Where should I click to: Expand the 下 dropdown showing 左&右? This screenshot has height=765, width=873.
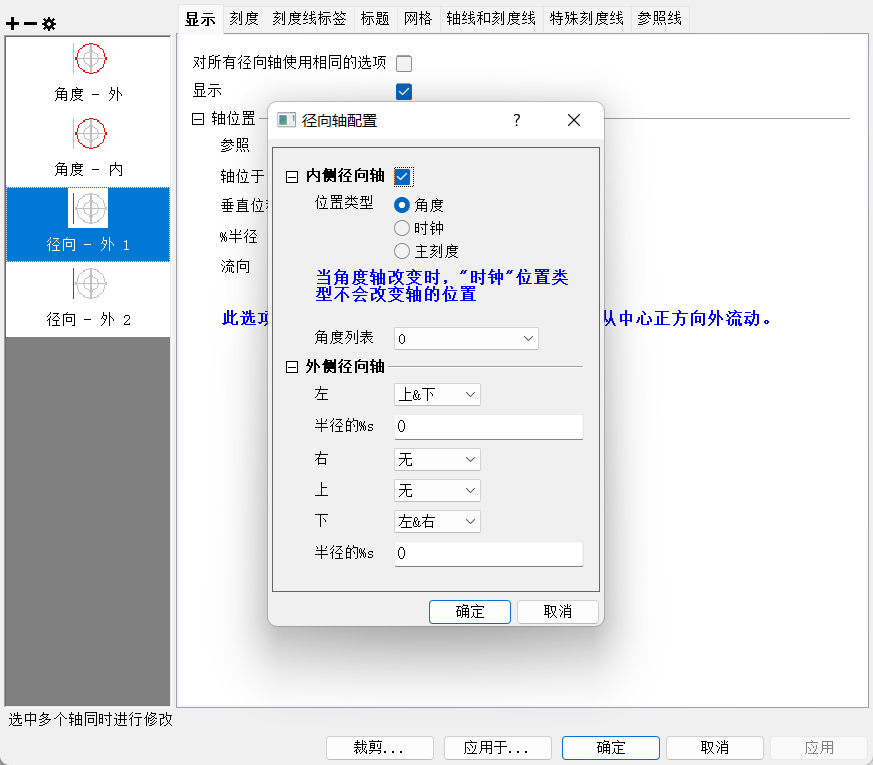point(437,522)
